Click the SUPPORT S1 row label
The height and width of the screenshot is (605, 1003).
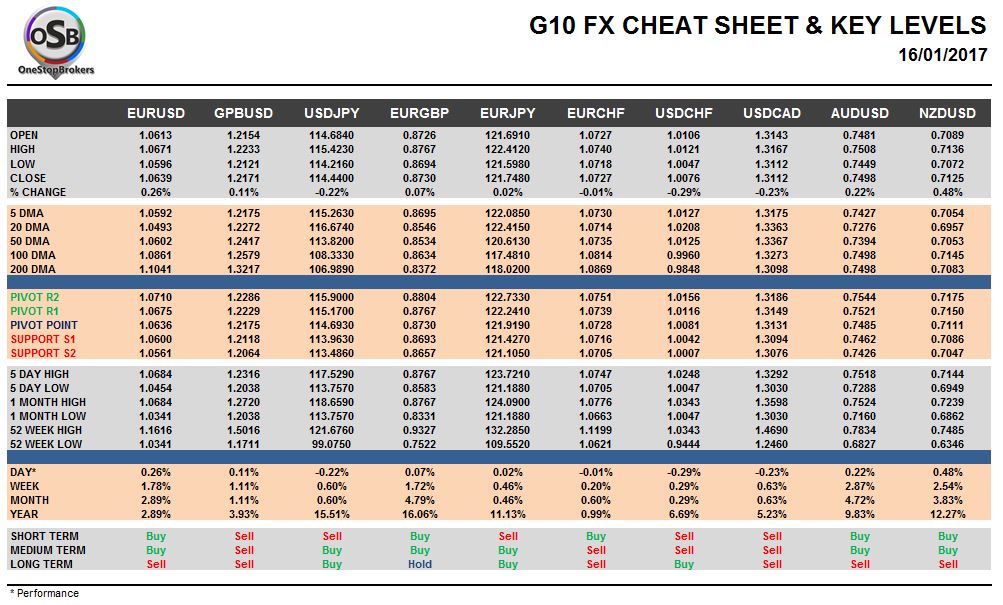tap(43, 340)
